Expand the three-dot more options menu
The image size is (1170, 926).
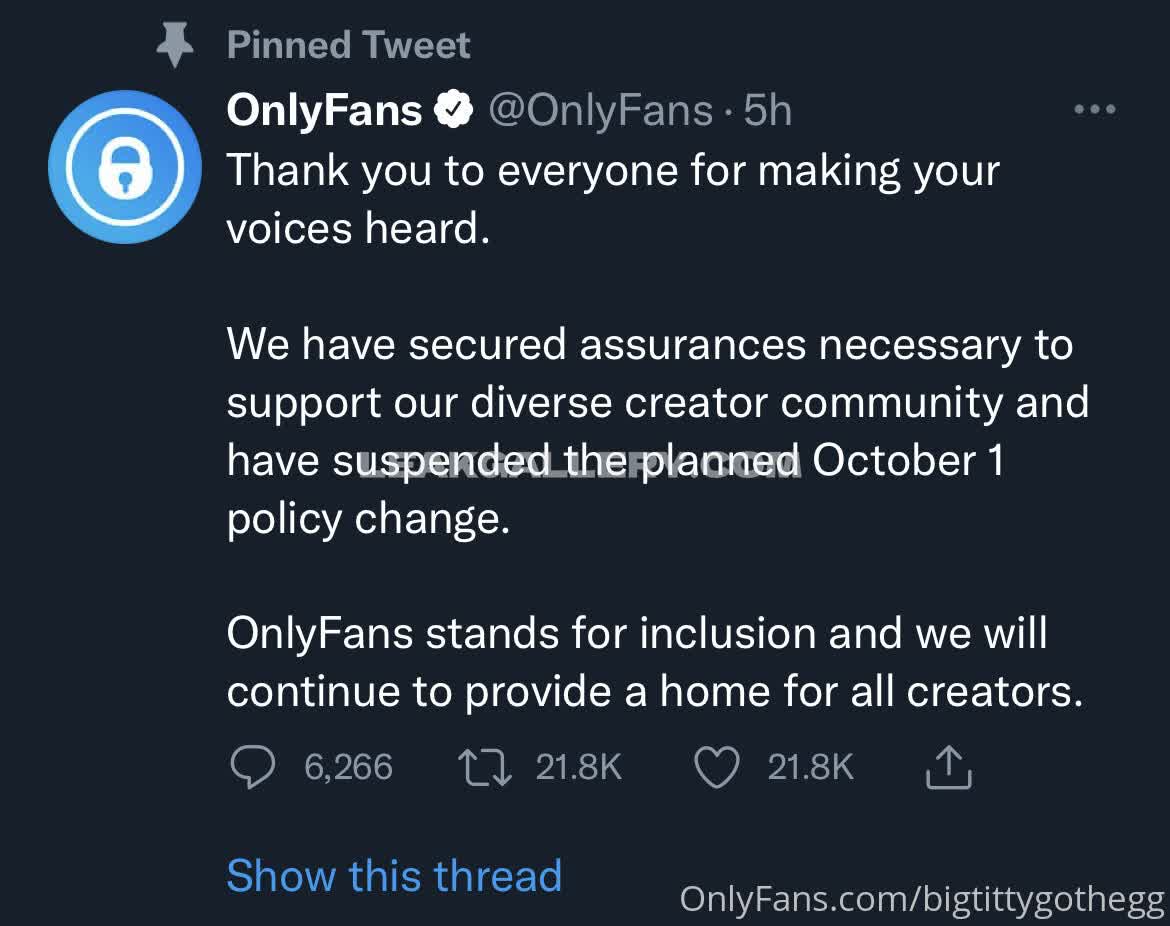pyautogui.click(x=1094, y=110)
